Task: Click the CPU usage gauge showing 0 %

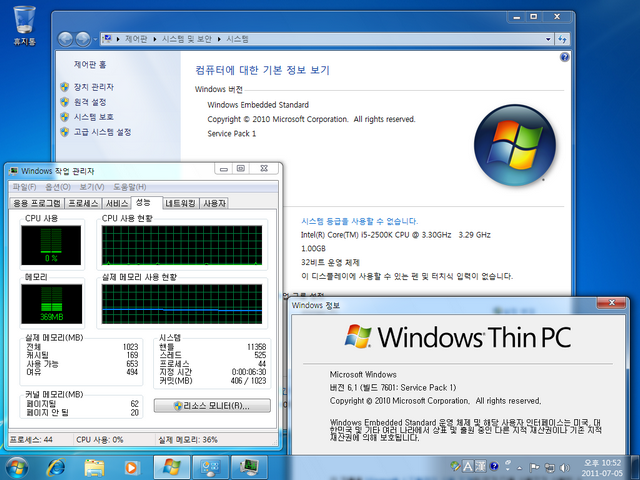Action: coord(51,245)
